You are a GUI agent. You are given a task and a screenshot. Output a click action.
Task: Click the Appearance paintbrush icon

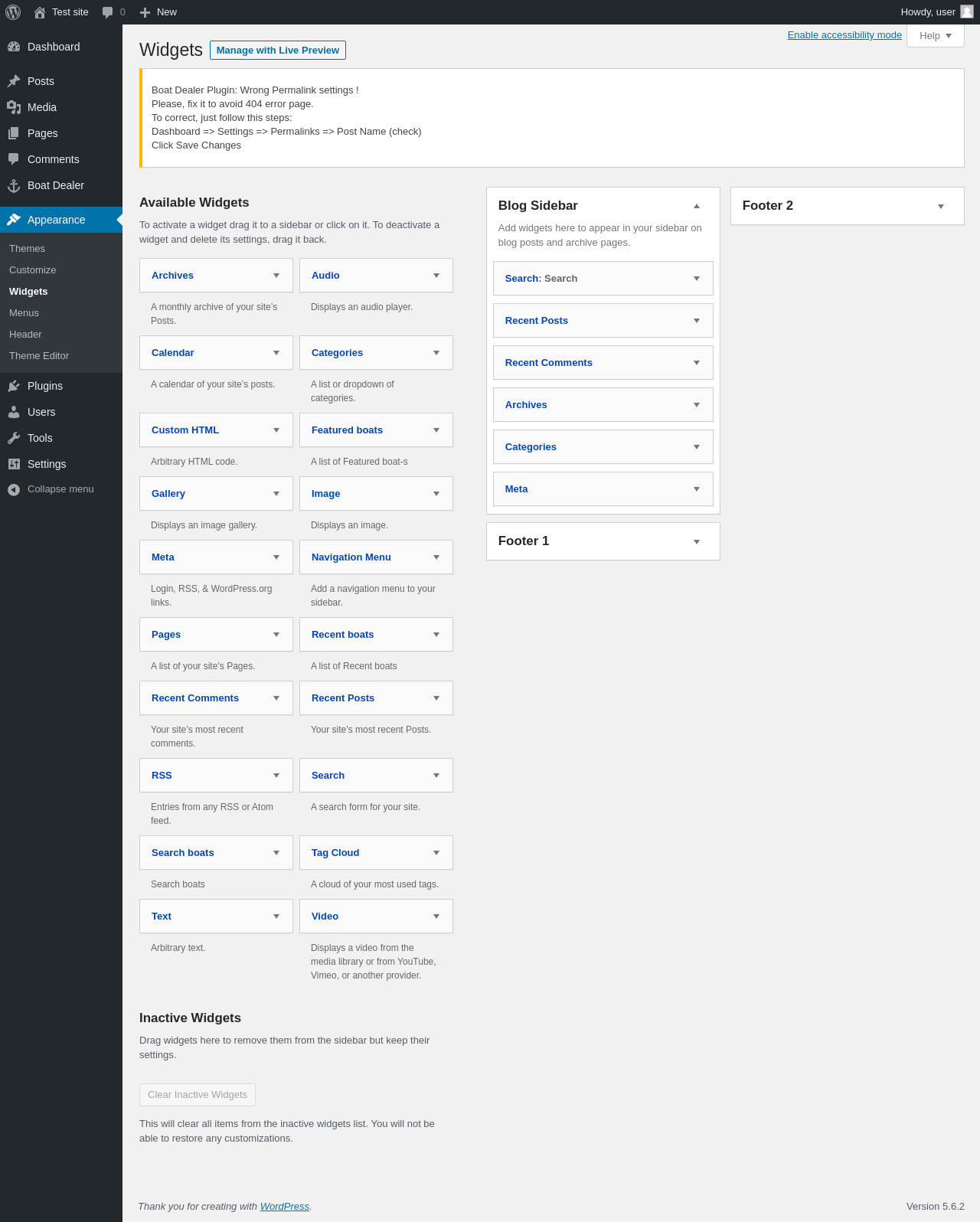click(14, 220)
